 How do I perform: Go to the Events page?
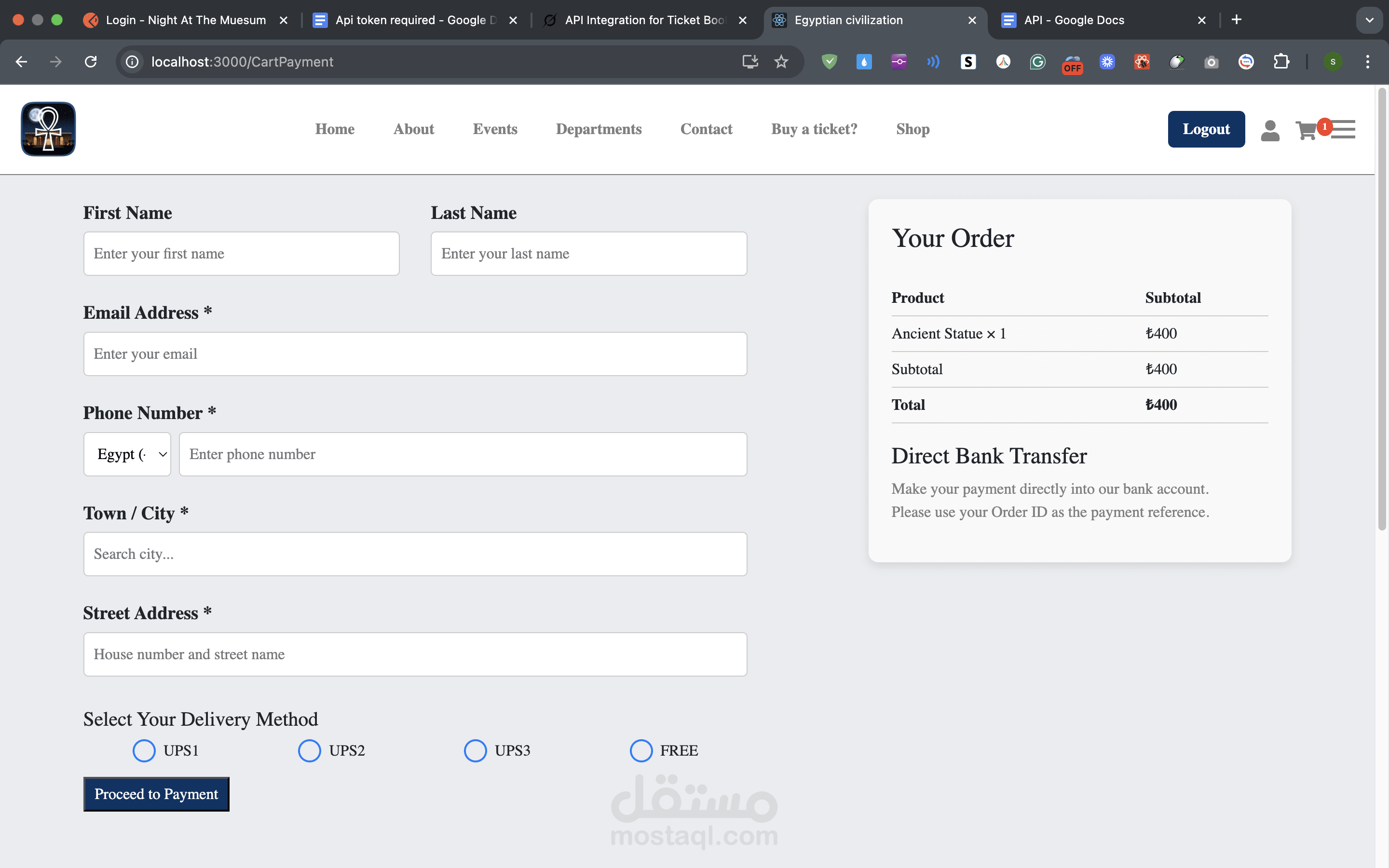495,129
